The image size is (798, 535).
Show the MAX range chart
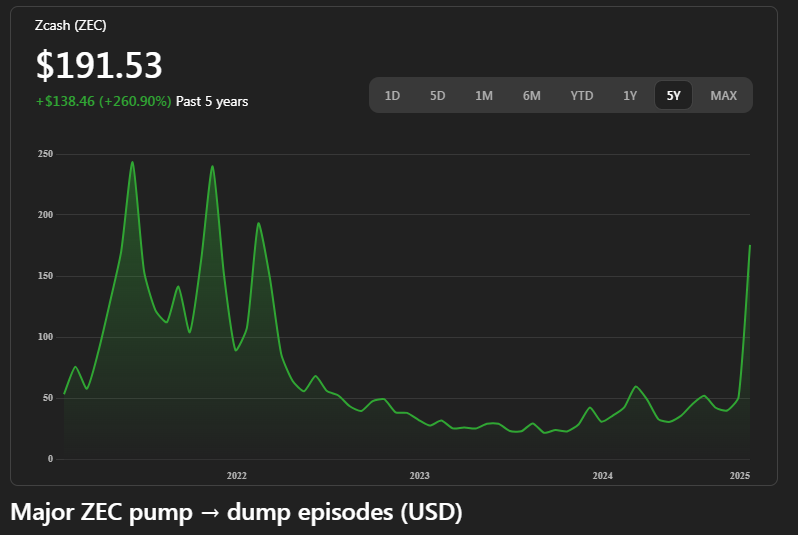click(x=723, y=96)
